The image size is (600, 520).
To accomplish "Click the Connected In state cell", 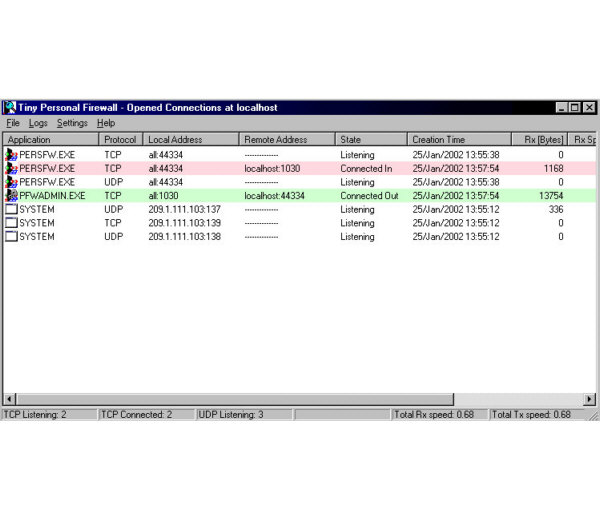I will (x=366, y=168).
